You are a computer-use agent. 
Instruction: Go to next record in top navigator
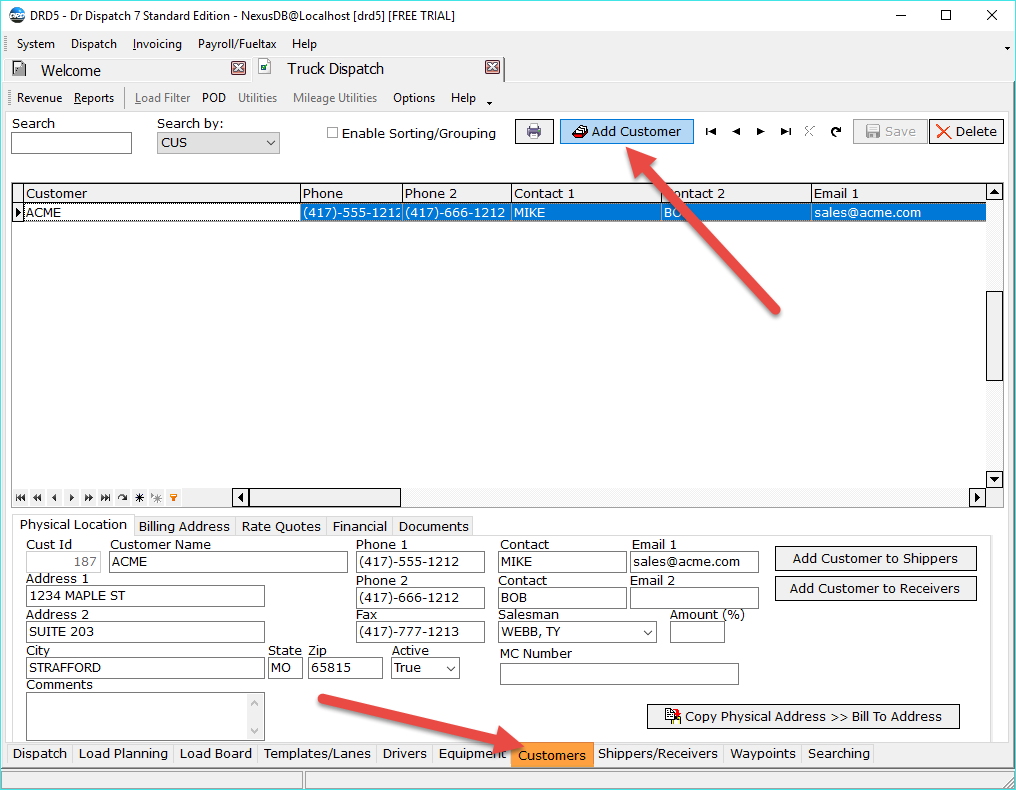pyautogui.click(x=761, y=132)
